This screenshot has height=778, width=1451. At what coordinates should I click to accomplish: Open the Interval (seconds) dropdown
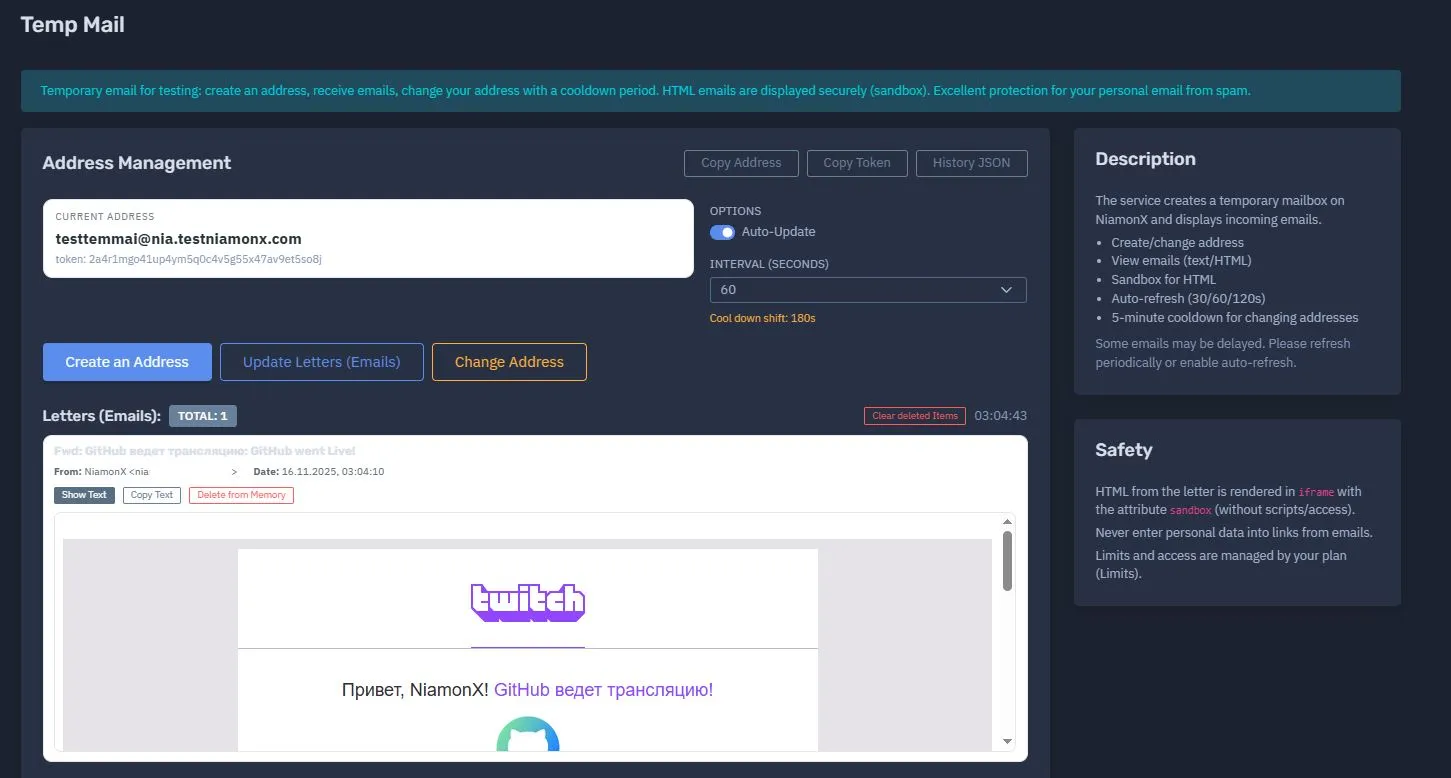click(867, 290)
